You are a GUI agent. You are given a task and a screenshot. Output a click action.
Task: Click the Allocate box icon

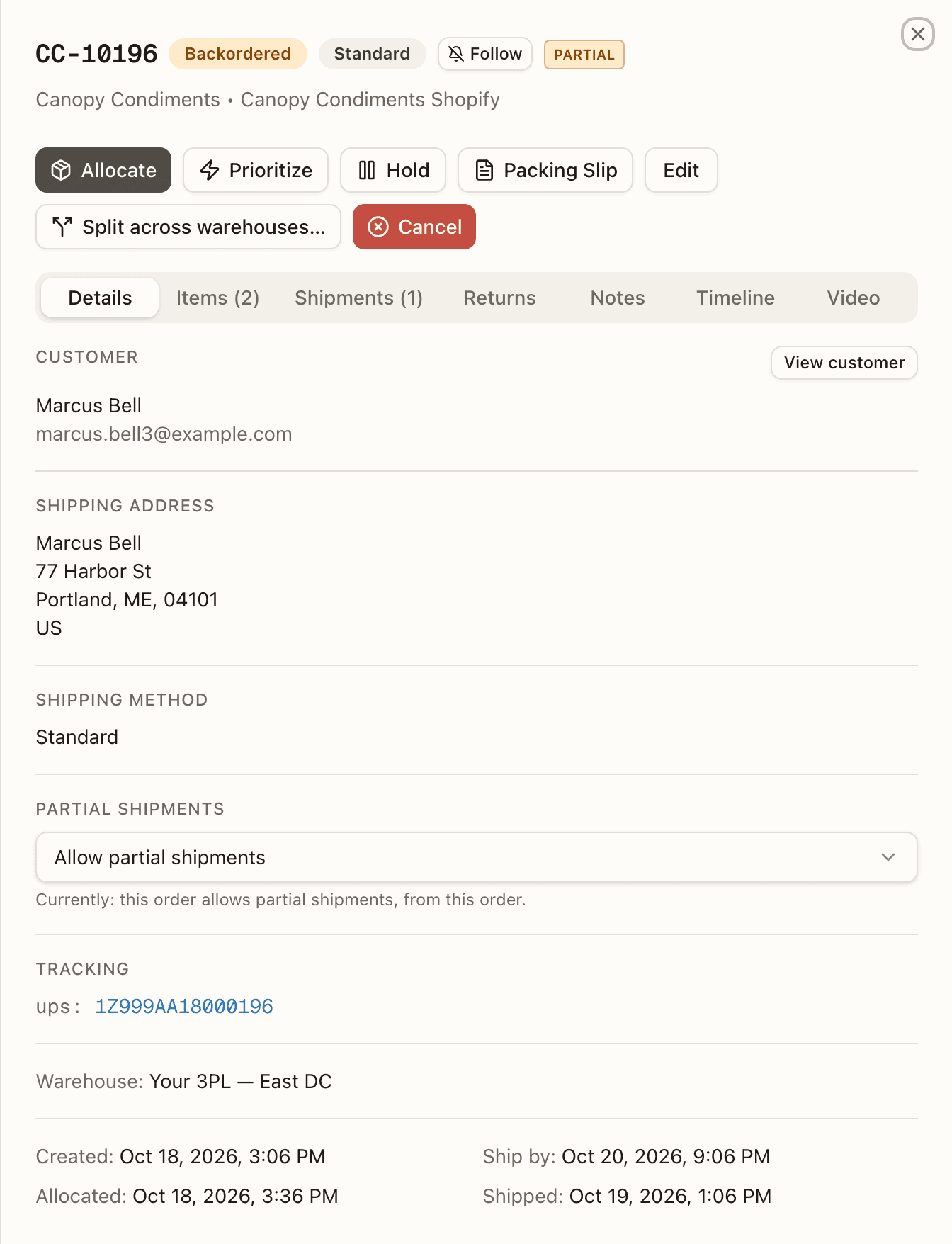[61, 170]
